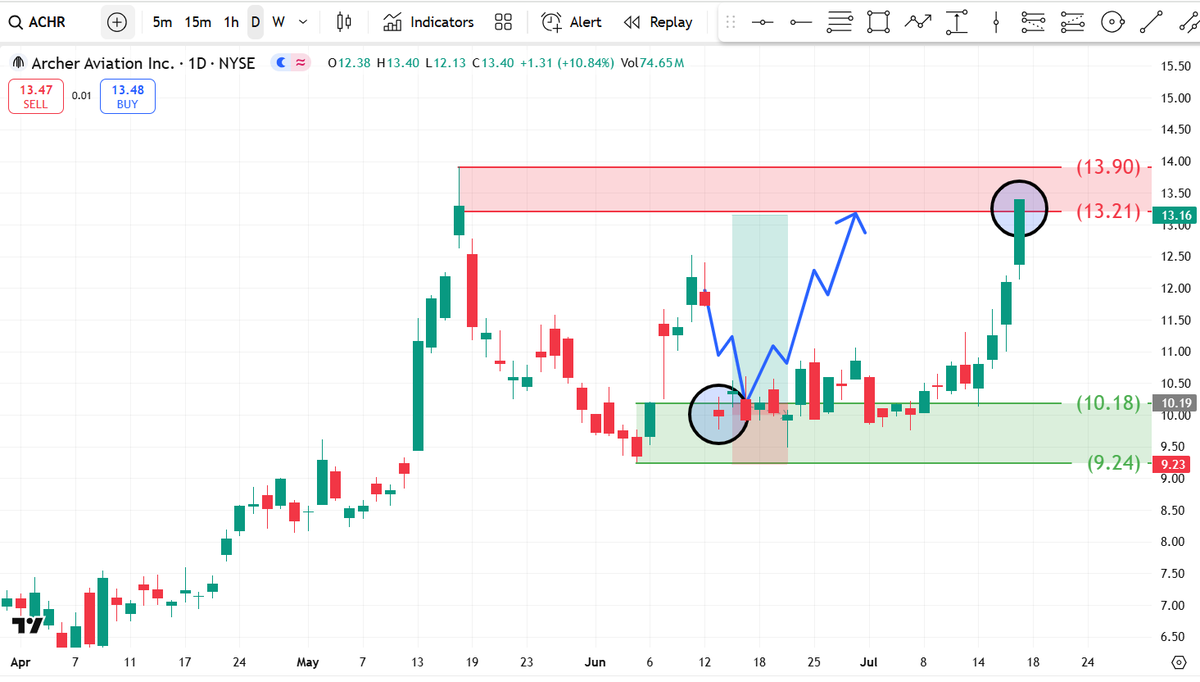Select the vertical line drawing tool
Image resolution: width=1200 pixels, height=682 pixels.
pyautogui.click(x=995, y=22)
